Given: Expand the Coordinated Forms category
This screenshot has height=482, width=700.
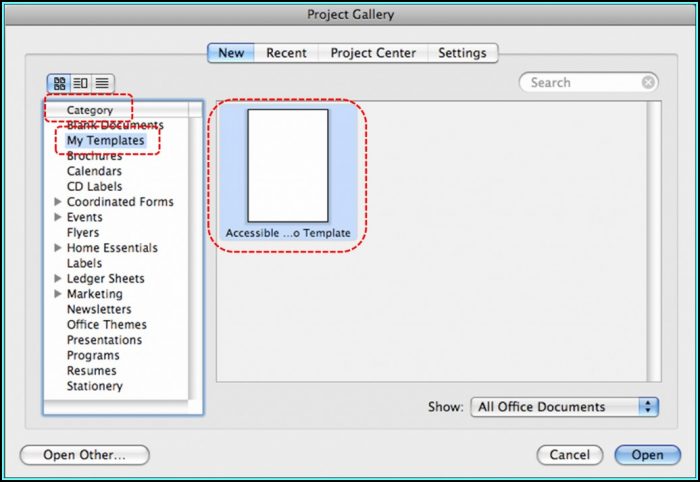Looking at the screenshot, I should point(58,202).
